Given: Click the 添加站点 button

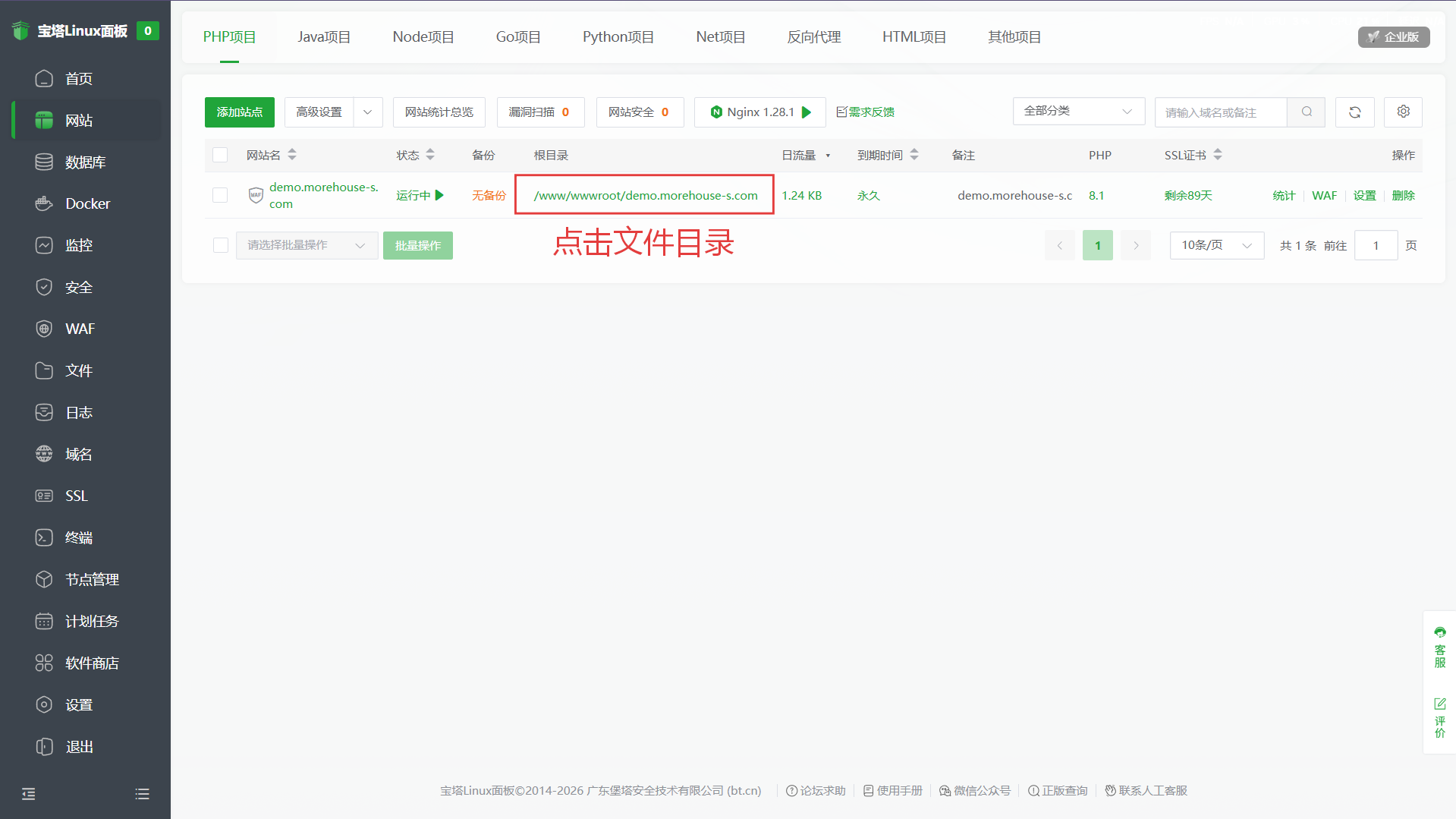Looking at the screenshot, I should point(239,112).
